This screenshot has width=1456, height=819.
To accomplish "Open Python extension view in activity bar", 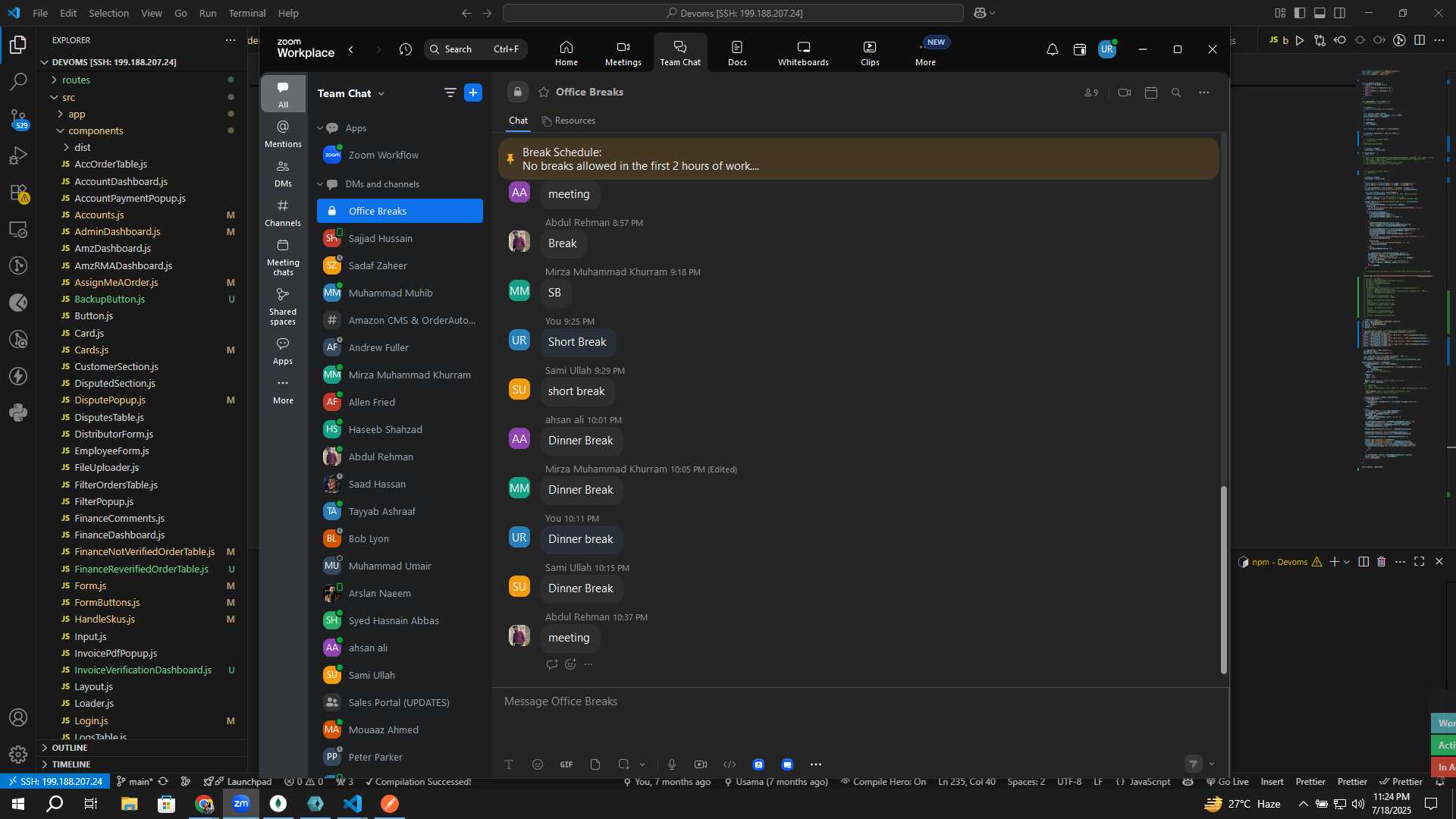I will [18, 413].
